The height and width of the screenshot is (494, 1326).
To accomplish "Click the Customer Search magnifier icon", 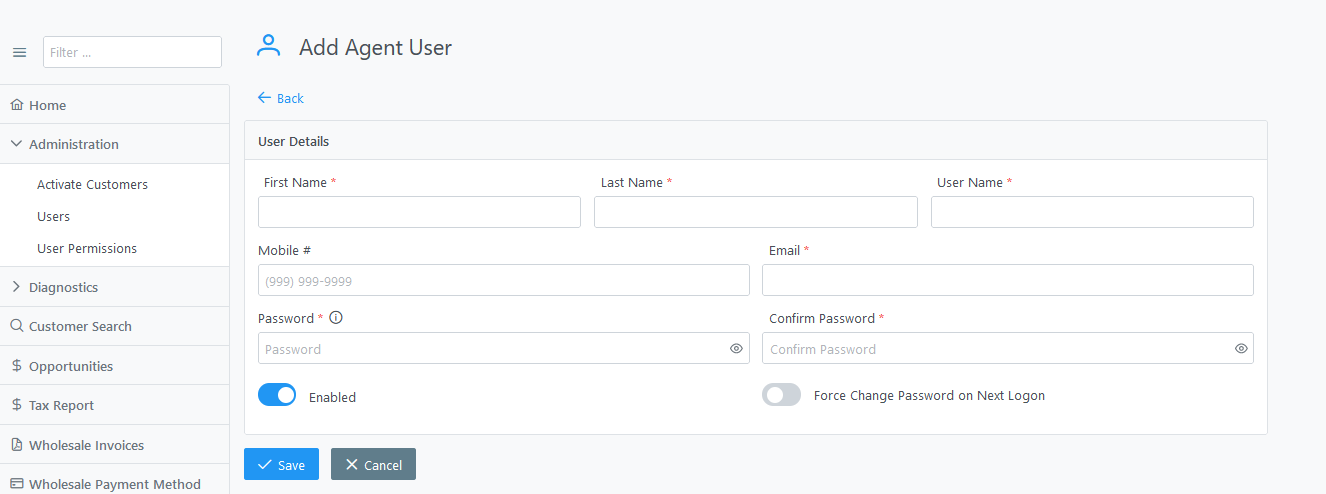I will coord(16,326).
